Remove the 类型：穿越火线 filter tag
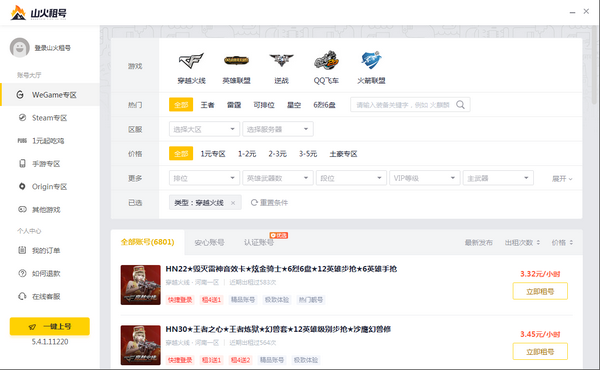Image resolution: width=600 pixels, height=370 pixels. point(233,203)
